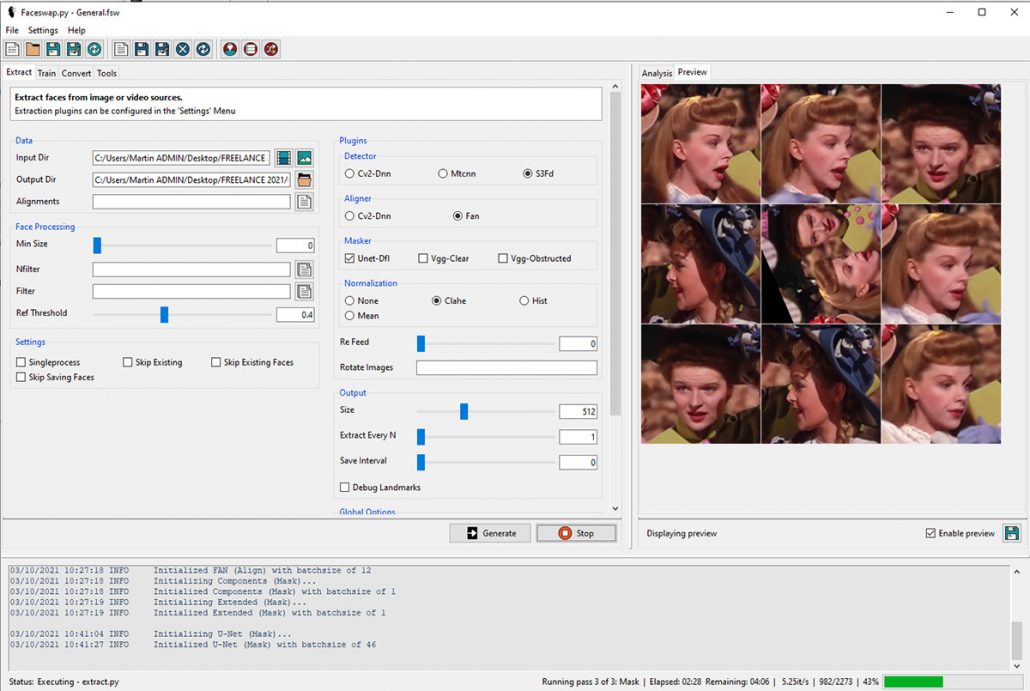Select the Mtcnn detector
The width and height of the screenshot is (1030, 691).
click(x=457, y=173)
